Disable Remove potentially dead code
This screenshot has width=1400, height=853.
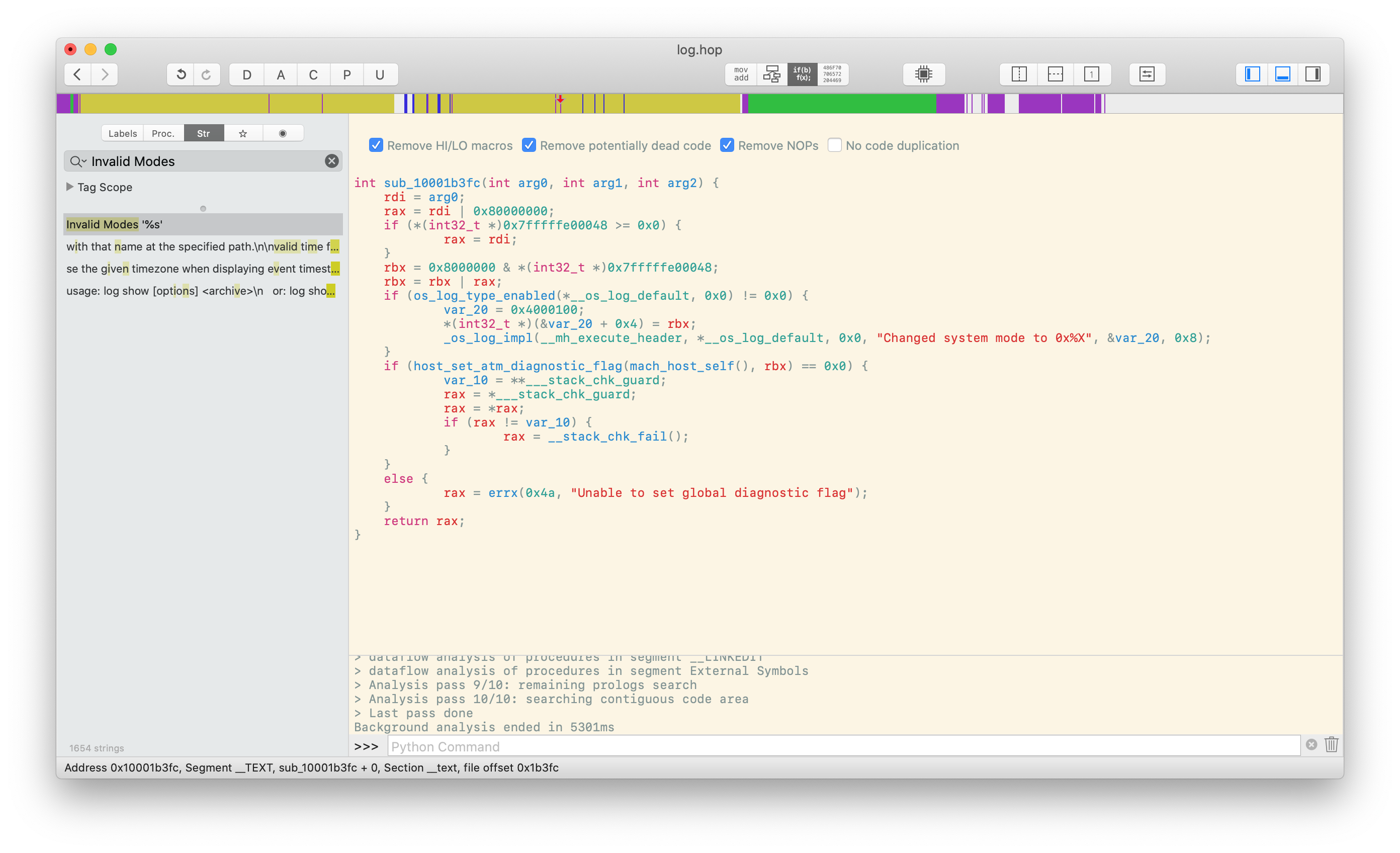pos(527,145)
